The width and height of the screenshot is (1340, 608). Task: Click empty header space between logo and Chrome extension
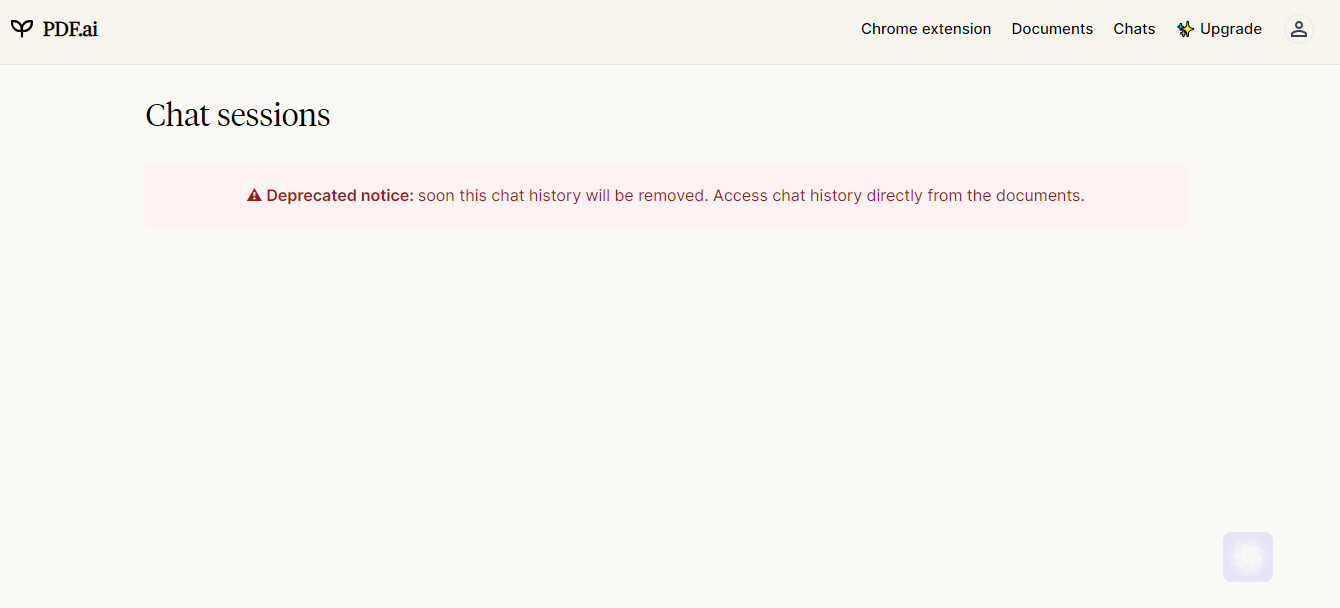tap(480, 29)
